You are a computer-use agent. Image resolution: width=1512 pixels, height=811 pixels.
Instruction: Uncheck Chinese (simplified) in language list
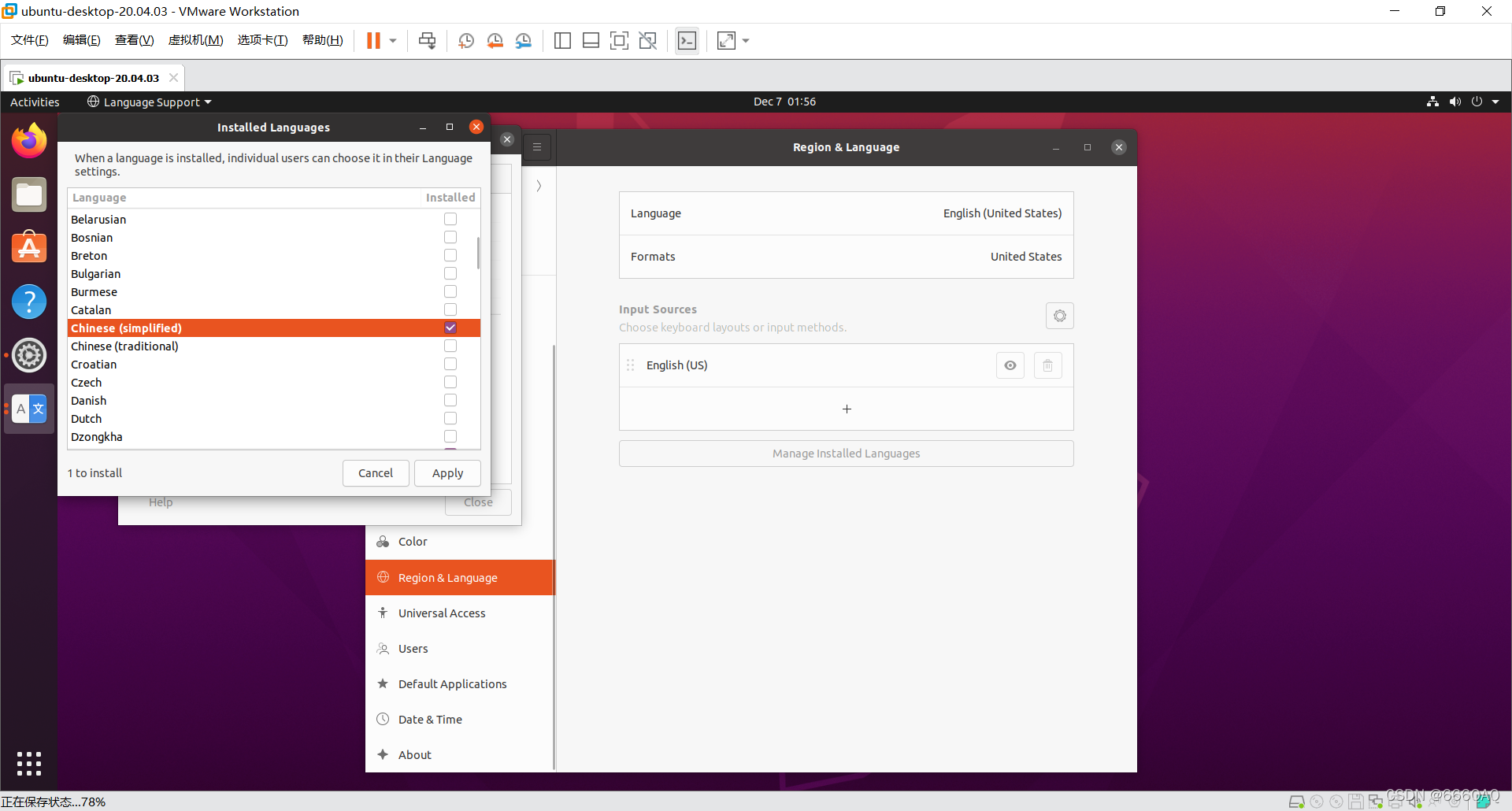450,328
